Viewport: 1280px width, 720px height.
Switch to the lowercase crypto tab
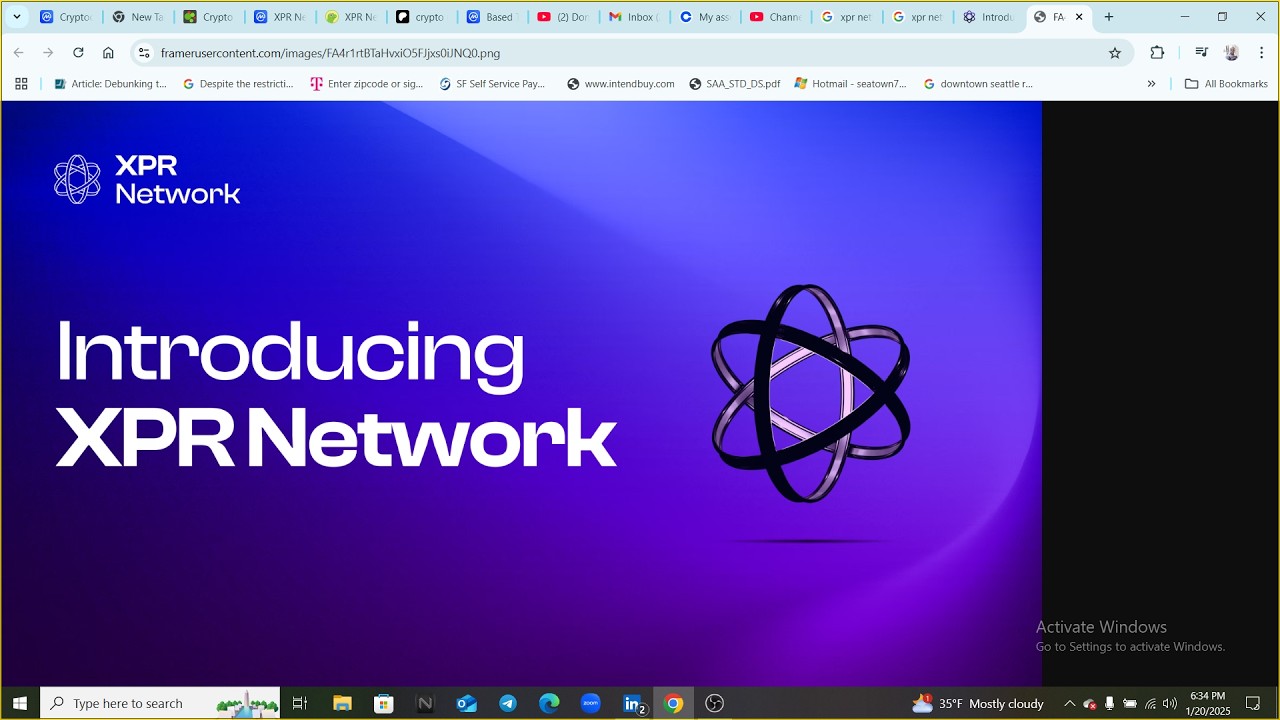tap(421, 17)
